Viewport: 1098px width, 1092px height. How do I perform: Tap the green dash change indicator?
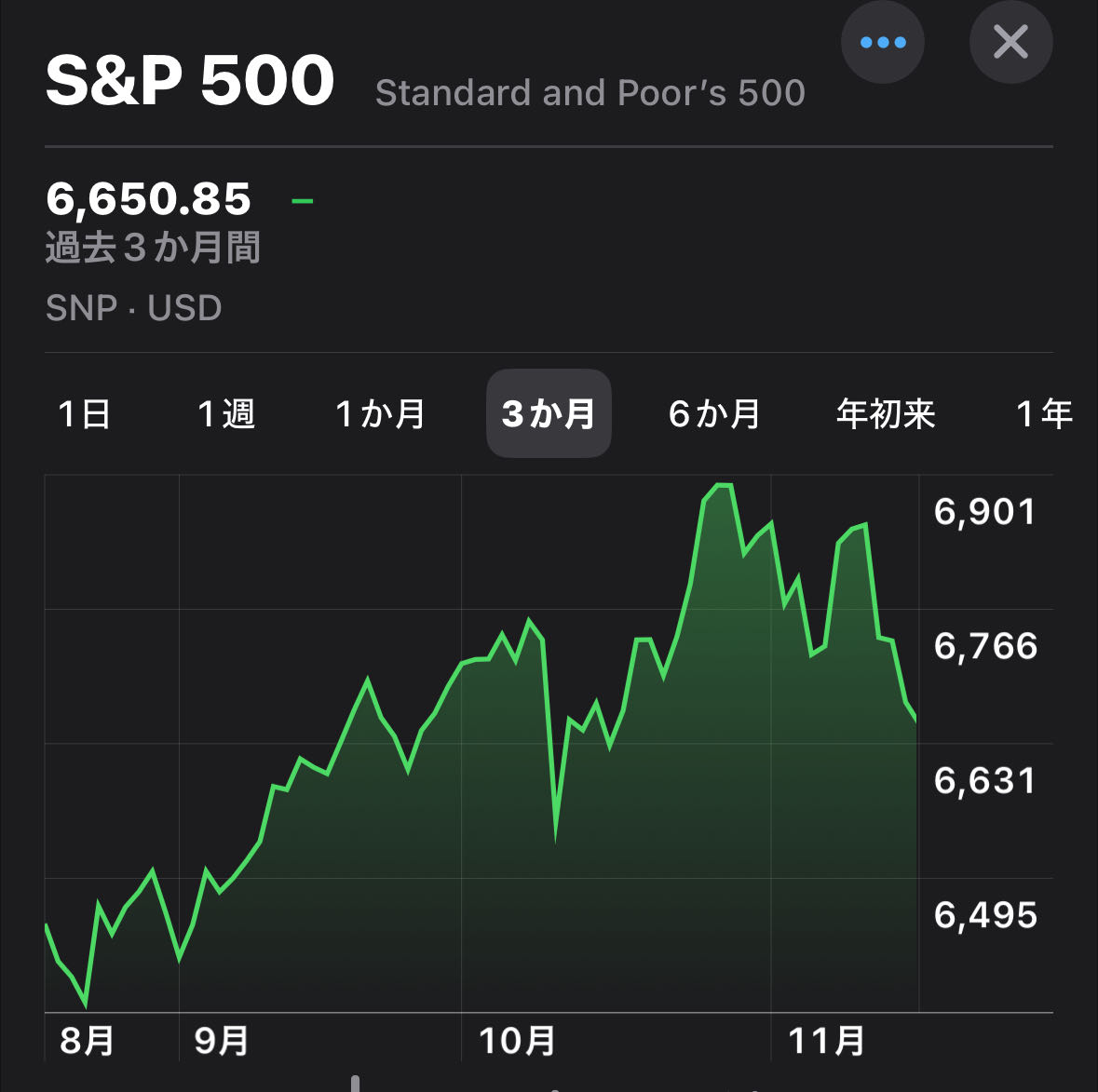[x=303, y=199]
